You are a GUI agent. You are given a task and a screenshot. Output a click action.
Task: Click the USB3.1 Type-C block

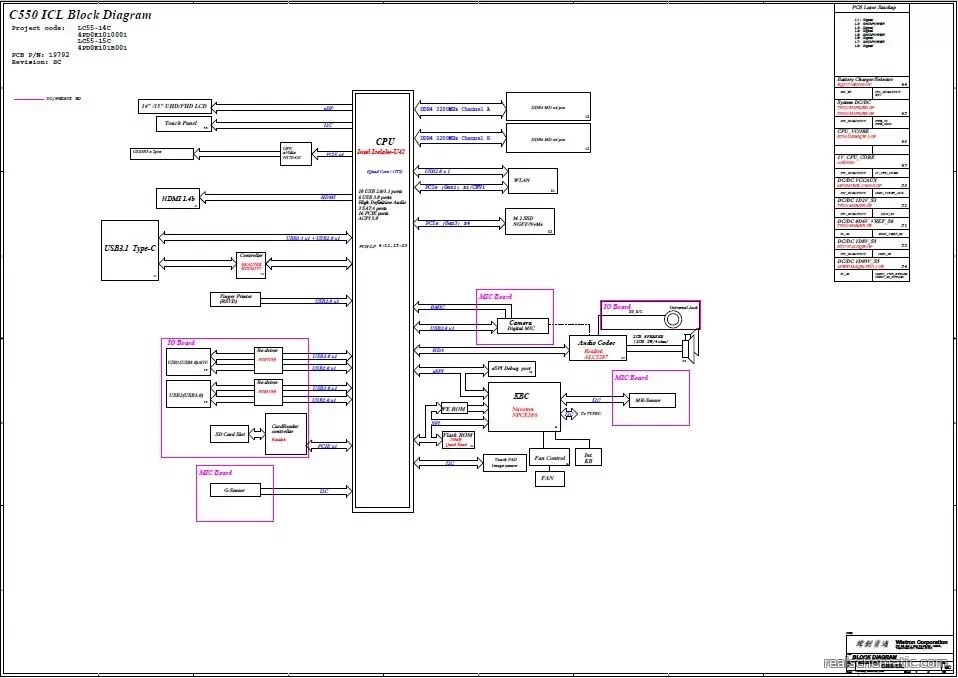[x=130, y=250]
